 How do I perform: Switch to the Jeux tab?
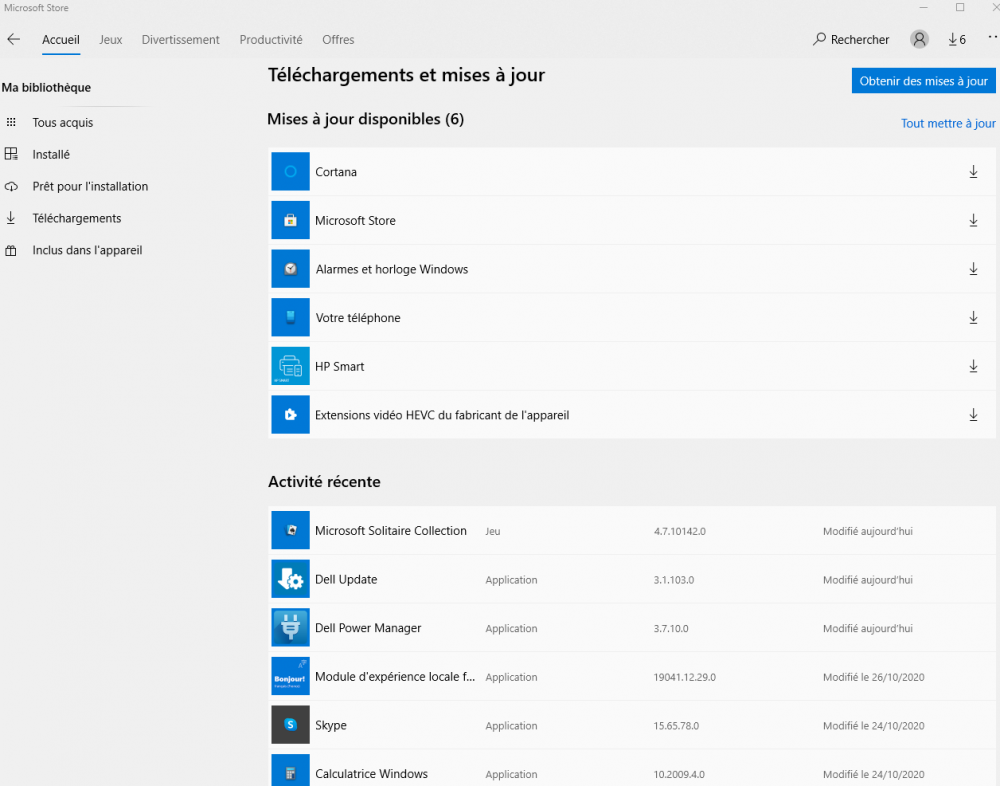coord(111,40)
